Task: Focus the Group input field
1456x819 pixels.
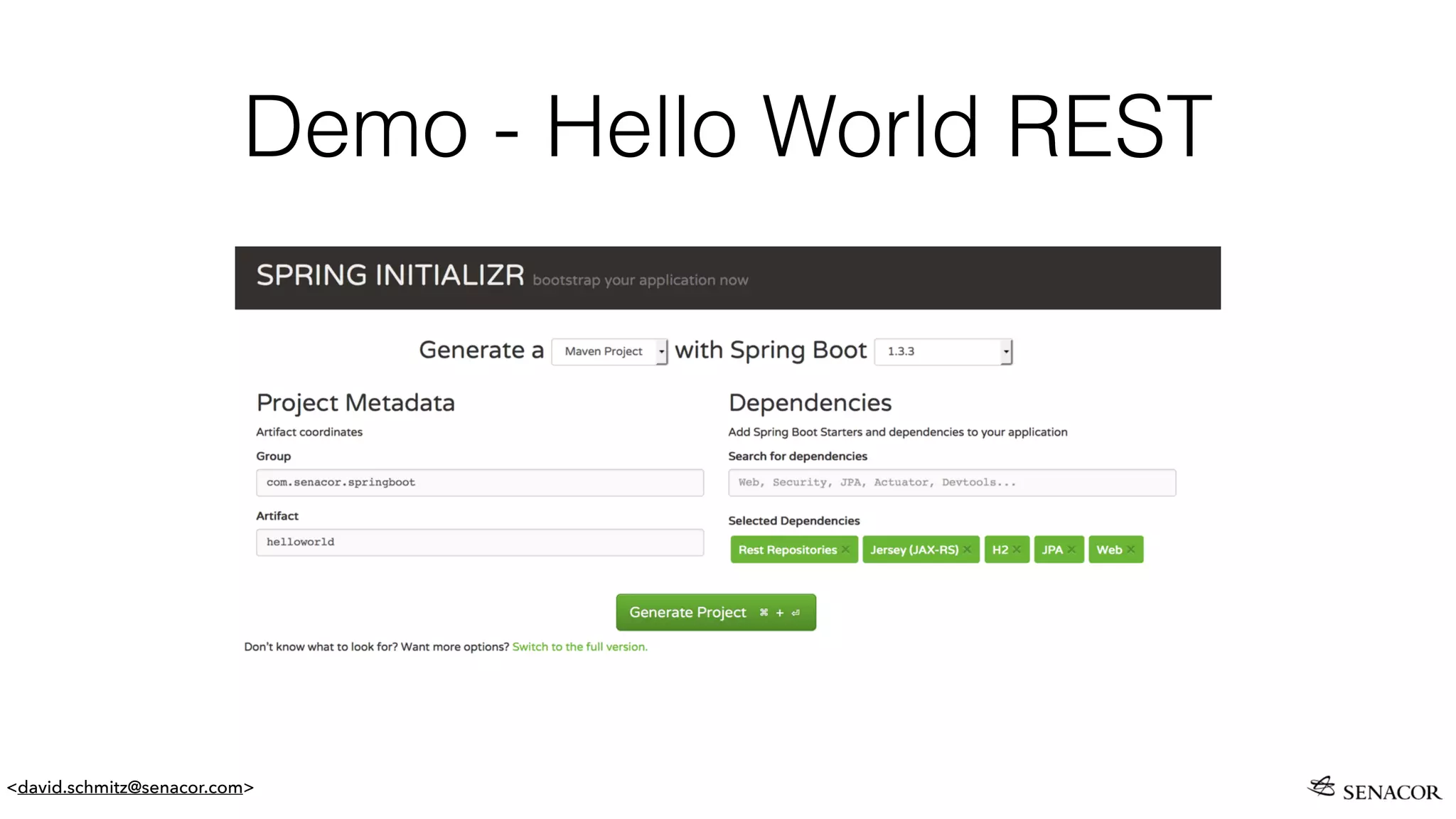Action: point(479,483)
